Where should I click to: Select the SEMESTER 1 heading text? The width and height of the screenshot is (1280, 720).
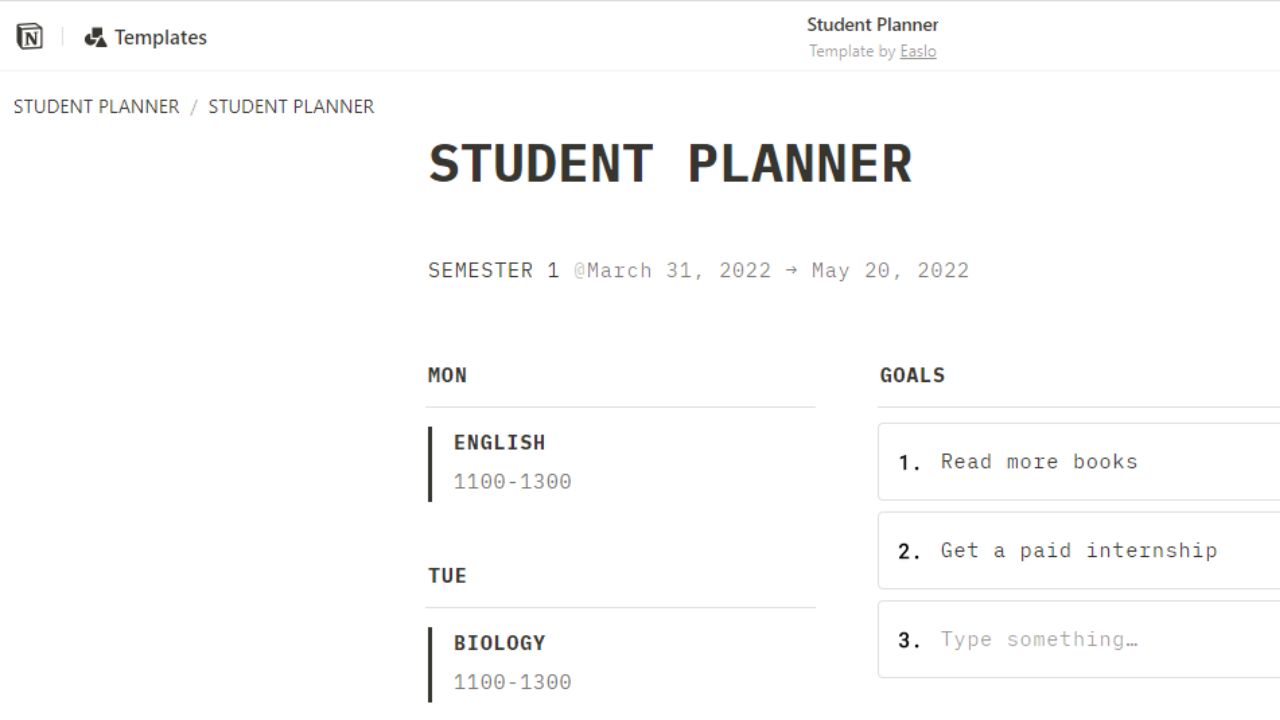point(492,270)
